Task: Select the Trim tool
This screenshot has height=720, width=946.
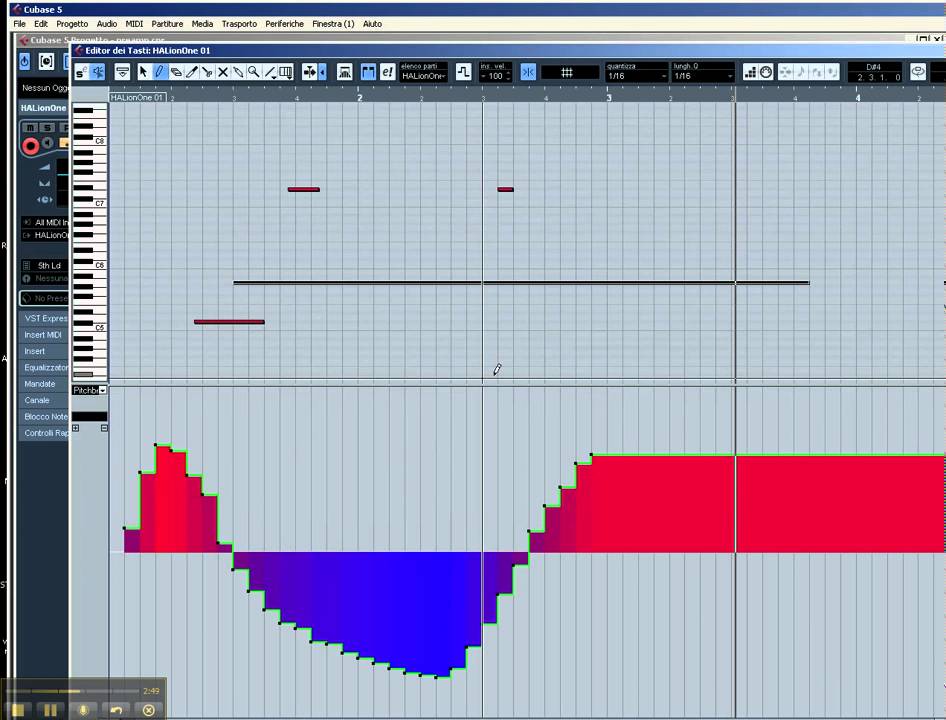Action: tap(191, 72)
